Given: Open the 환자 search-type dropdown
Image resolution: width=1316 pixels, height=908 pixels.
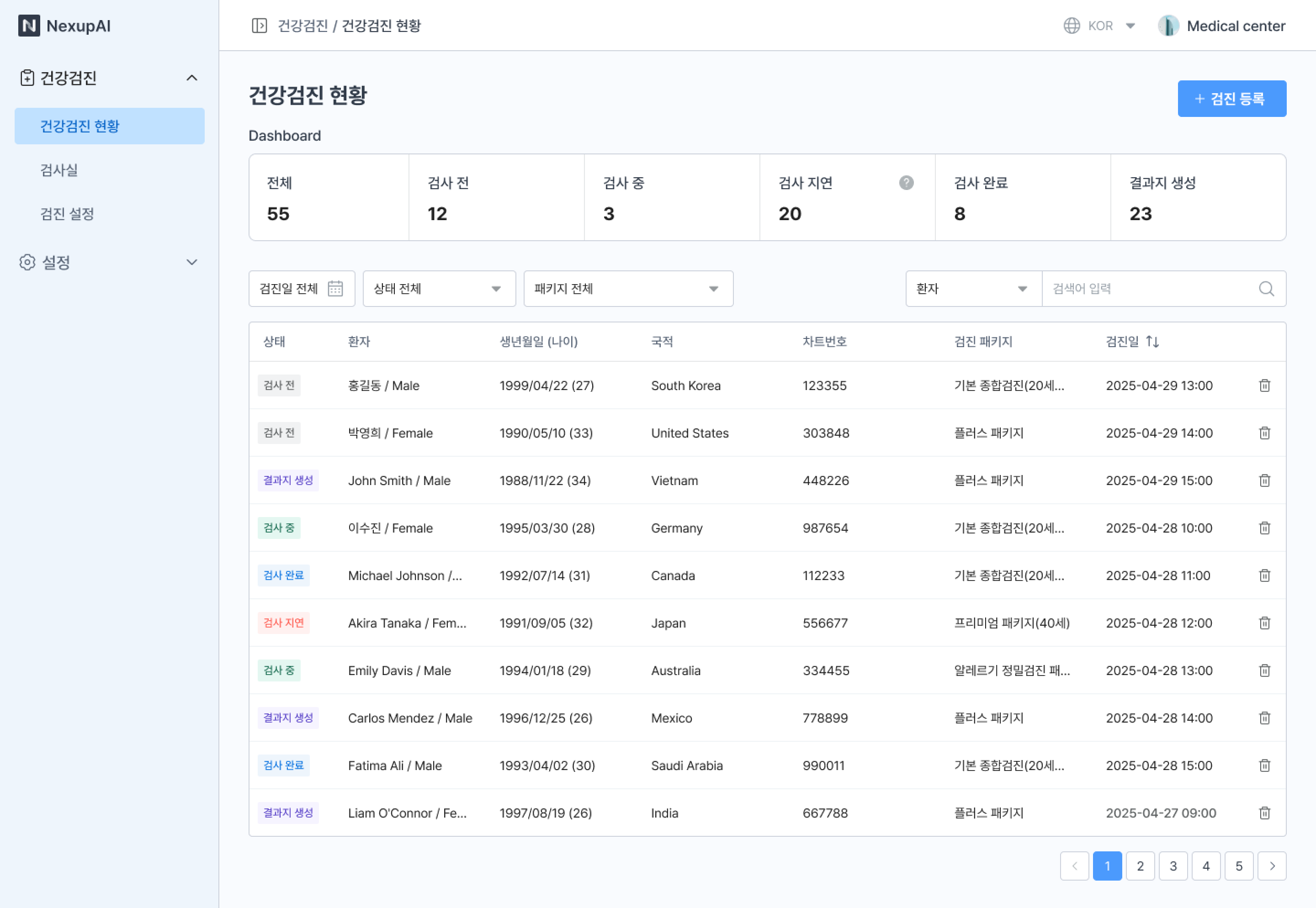Looking at the screenshot, I should tap(973, 289).
